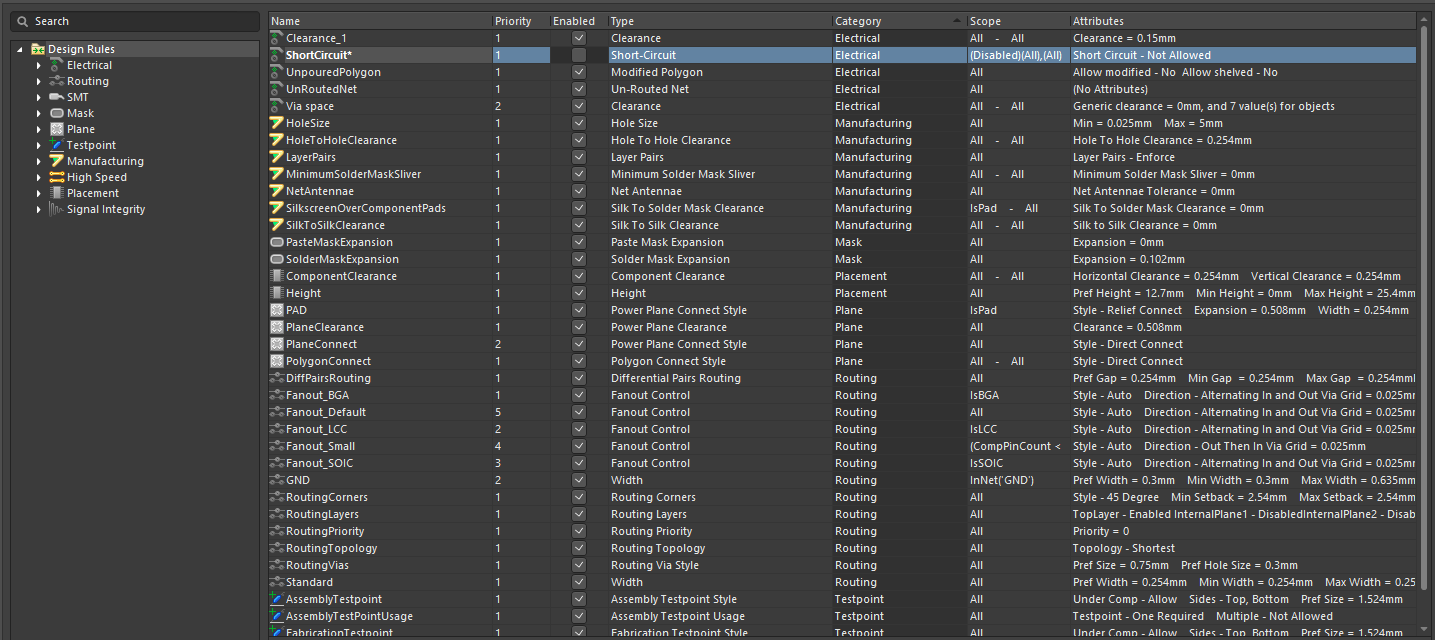
Task: Click the Manufacturing icon in rules tree
Action: (x=57, y=161)
